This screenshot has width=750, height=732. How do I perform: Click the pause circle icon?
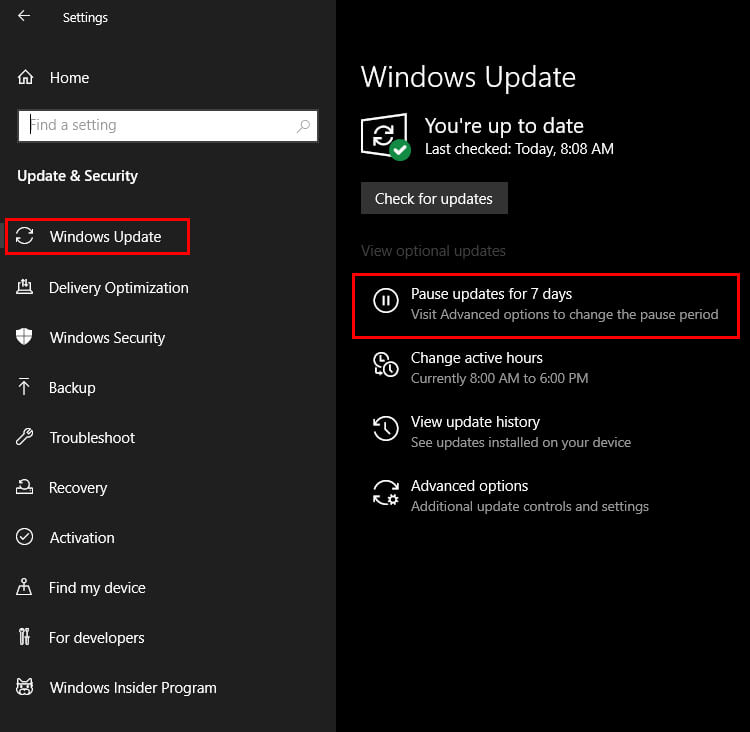[386, 300]
